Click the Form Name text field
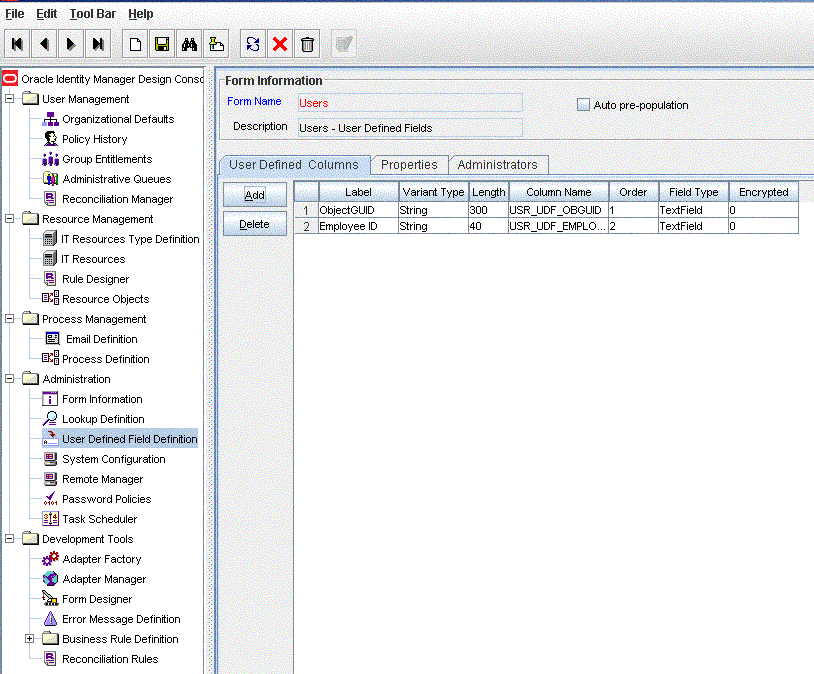 [x=409, y=102]
